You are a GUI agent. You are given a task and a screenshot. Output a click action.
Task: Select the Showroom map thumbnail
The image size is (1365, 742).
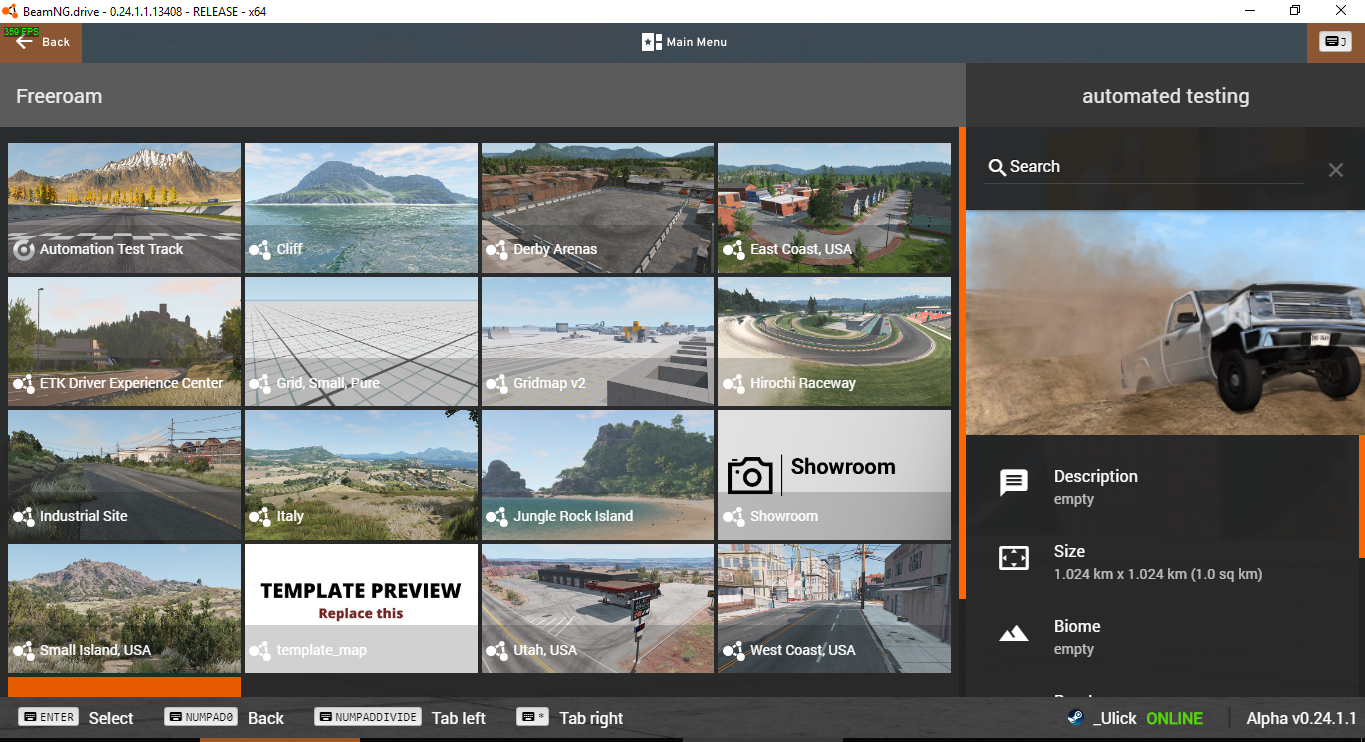point(834,475)
